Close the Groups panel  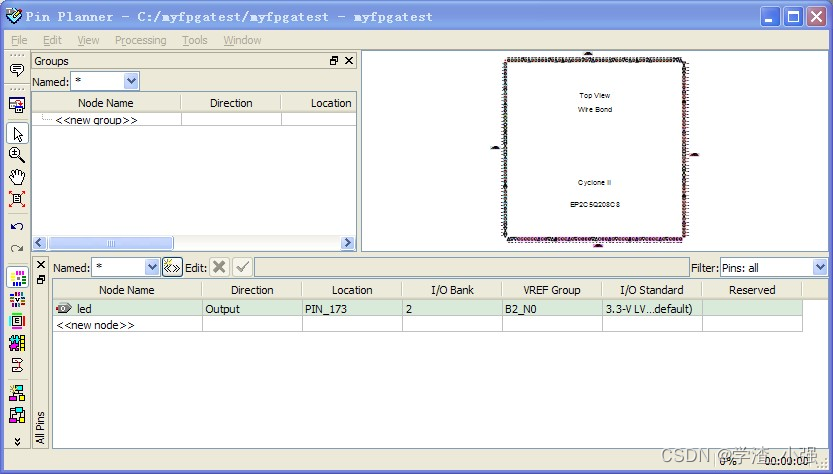click(x=349, y=61)
